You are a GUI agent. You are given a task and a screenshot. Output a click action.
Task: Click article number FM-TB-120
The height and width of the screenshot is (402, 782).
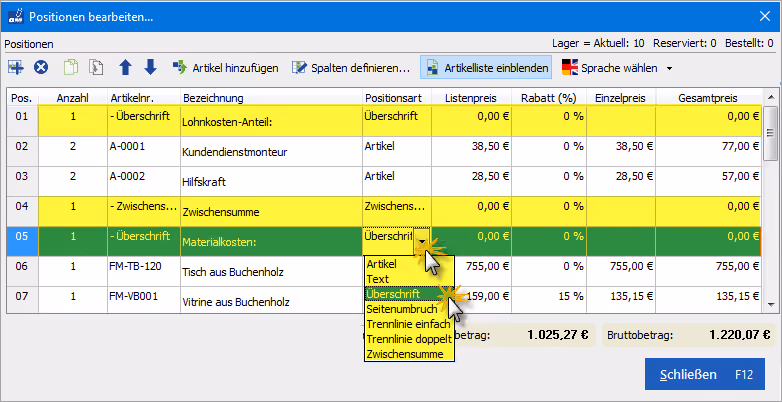tap(144, 271)
